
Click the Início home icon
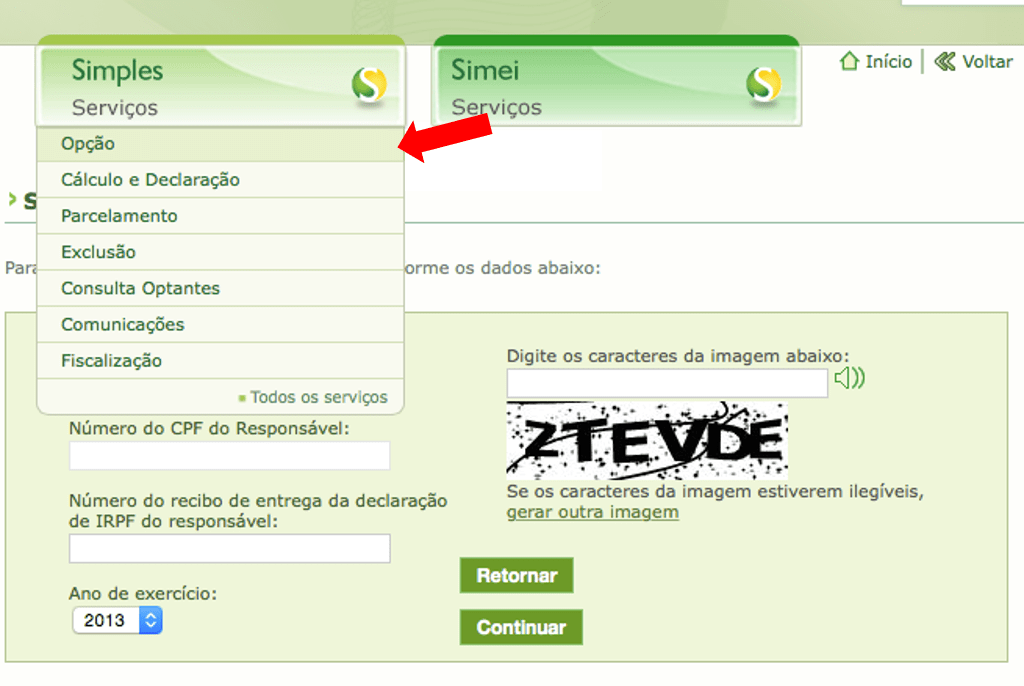849,61
